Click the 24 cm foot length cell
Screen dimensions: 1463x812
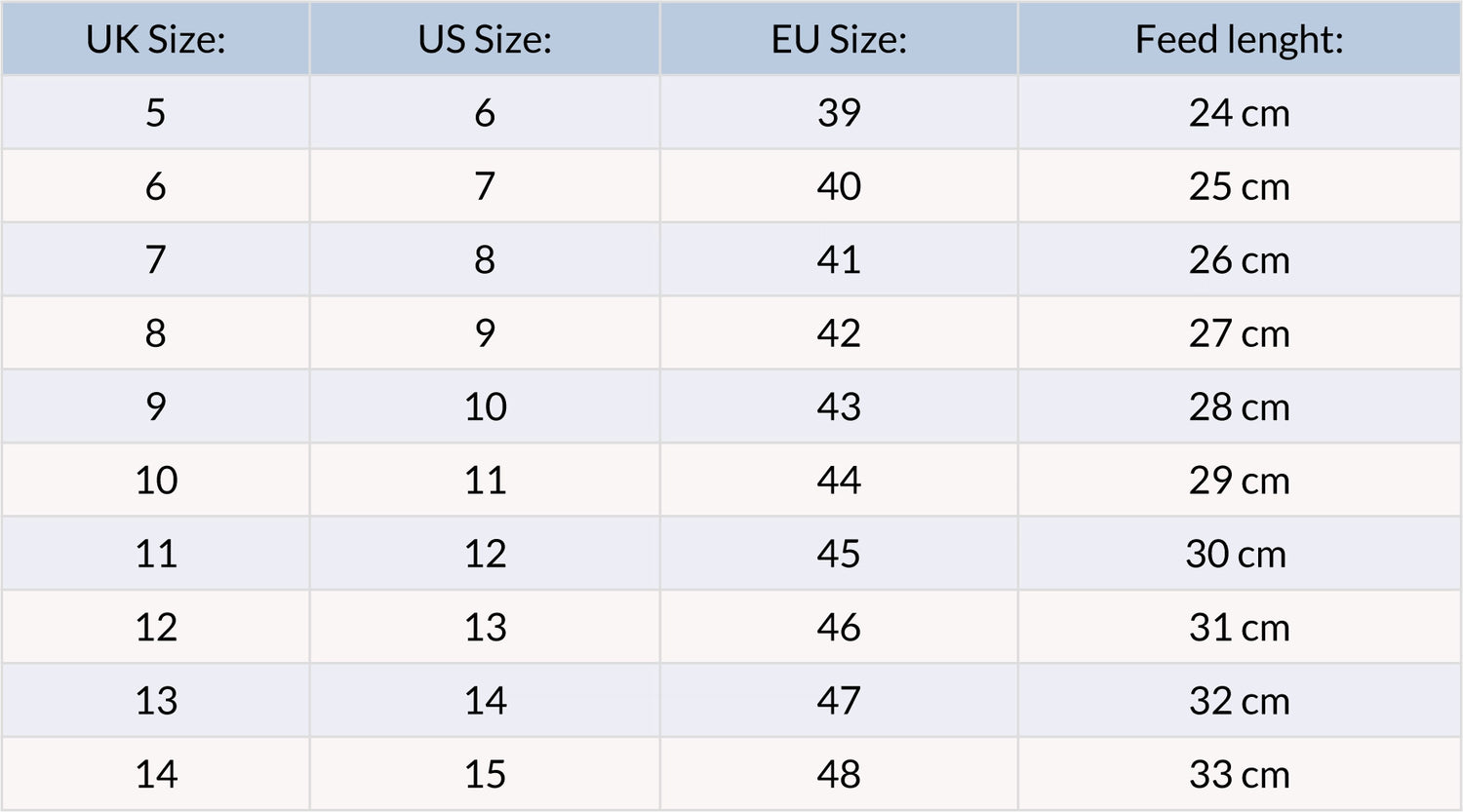pos(1239,113)
